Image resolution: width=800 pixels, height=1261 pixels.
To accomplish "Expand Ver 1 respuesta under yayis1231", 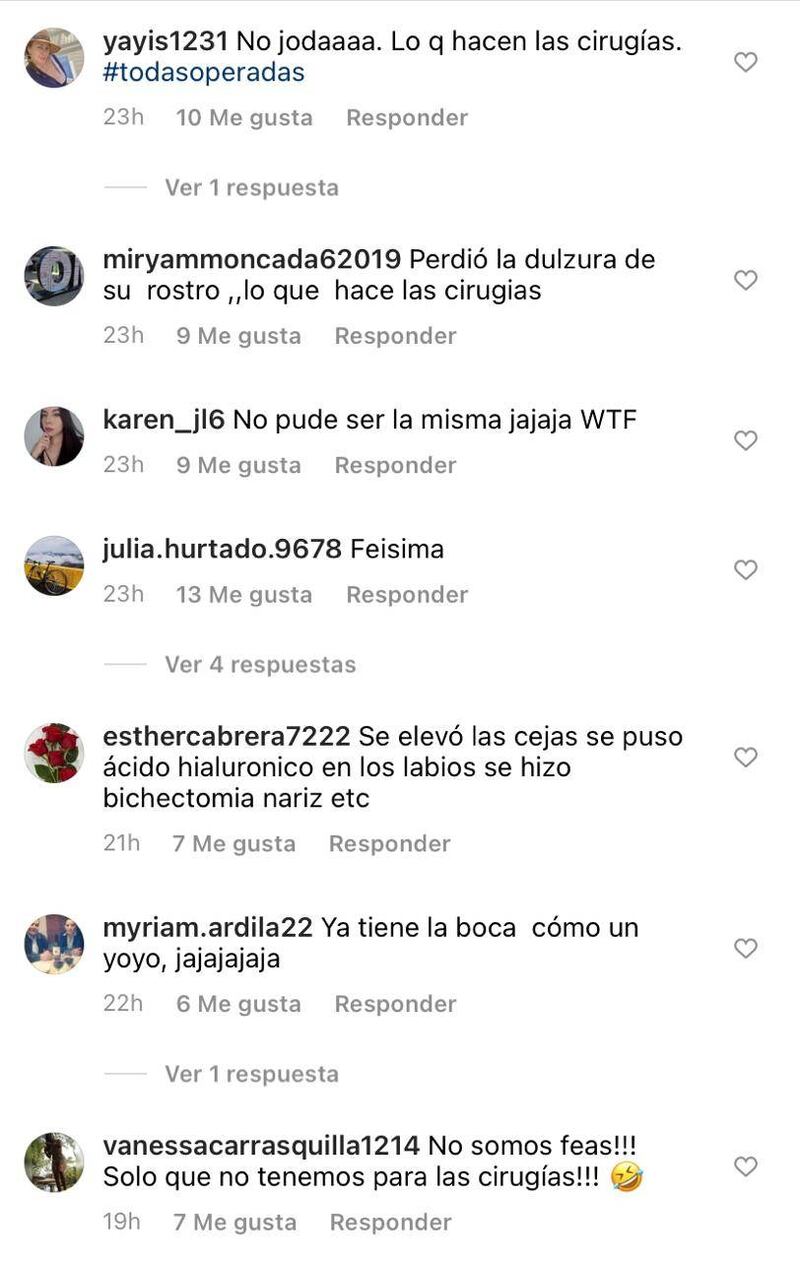I will click(252, 188).
